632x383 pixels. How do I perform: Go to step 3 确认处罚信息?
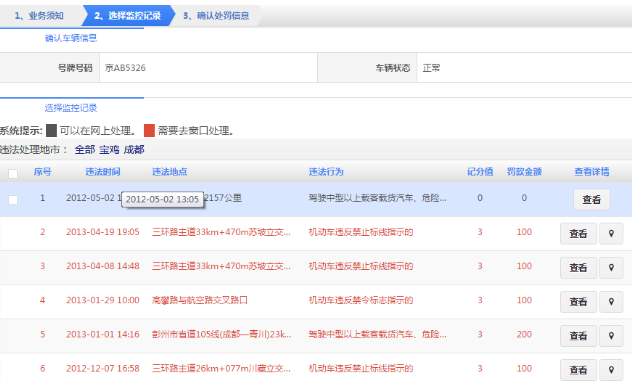(x=216, y=16)
